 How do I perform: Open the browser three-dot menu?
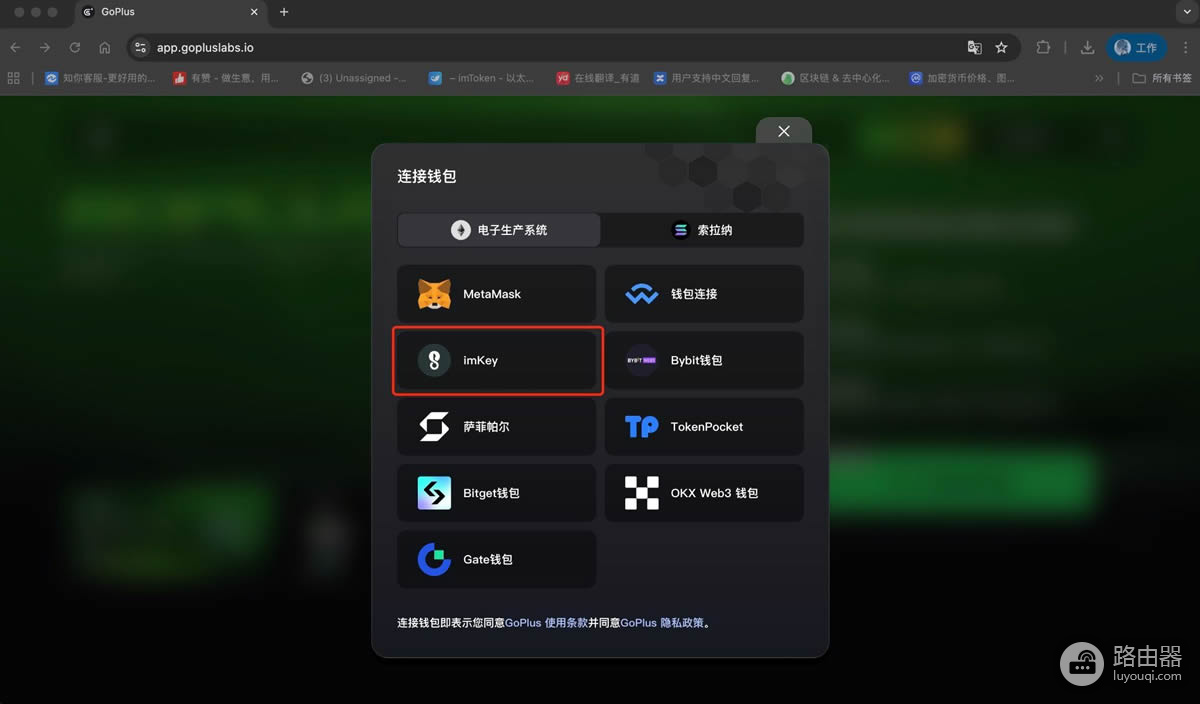tap(1186, 47)
